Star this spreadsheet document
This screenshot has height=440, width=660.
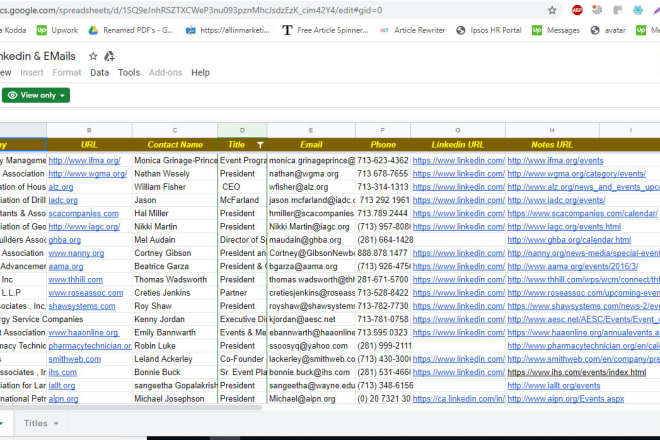click(x=93, y=56)
